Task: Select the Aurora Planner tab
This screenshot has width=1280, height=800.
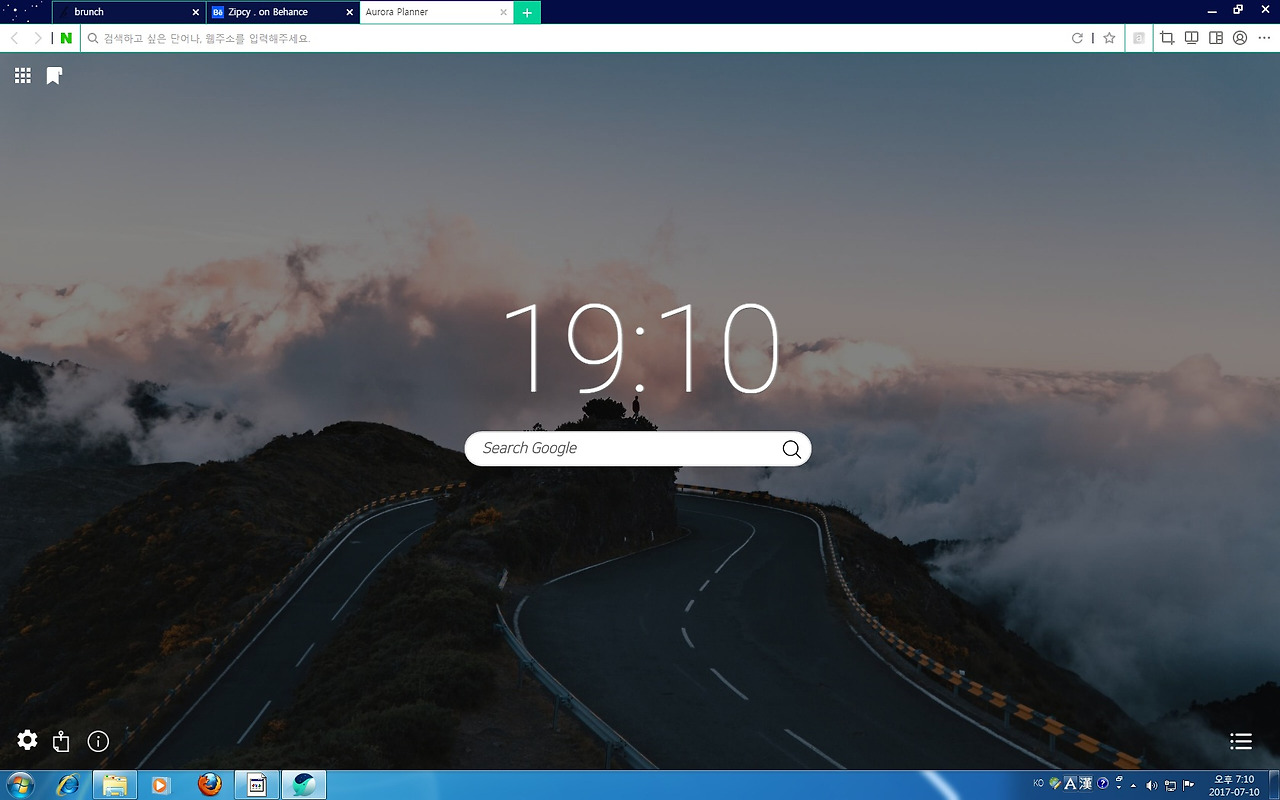Action: click(436, 12)
